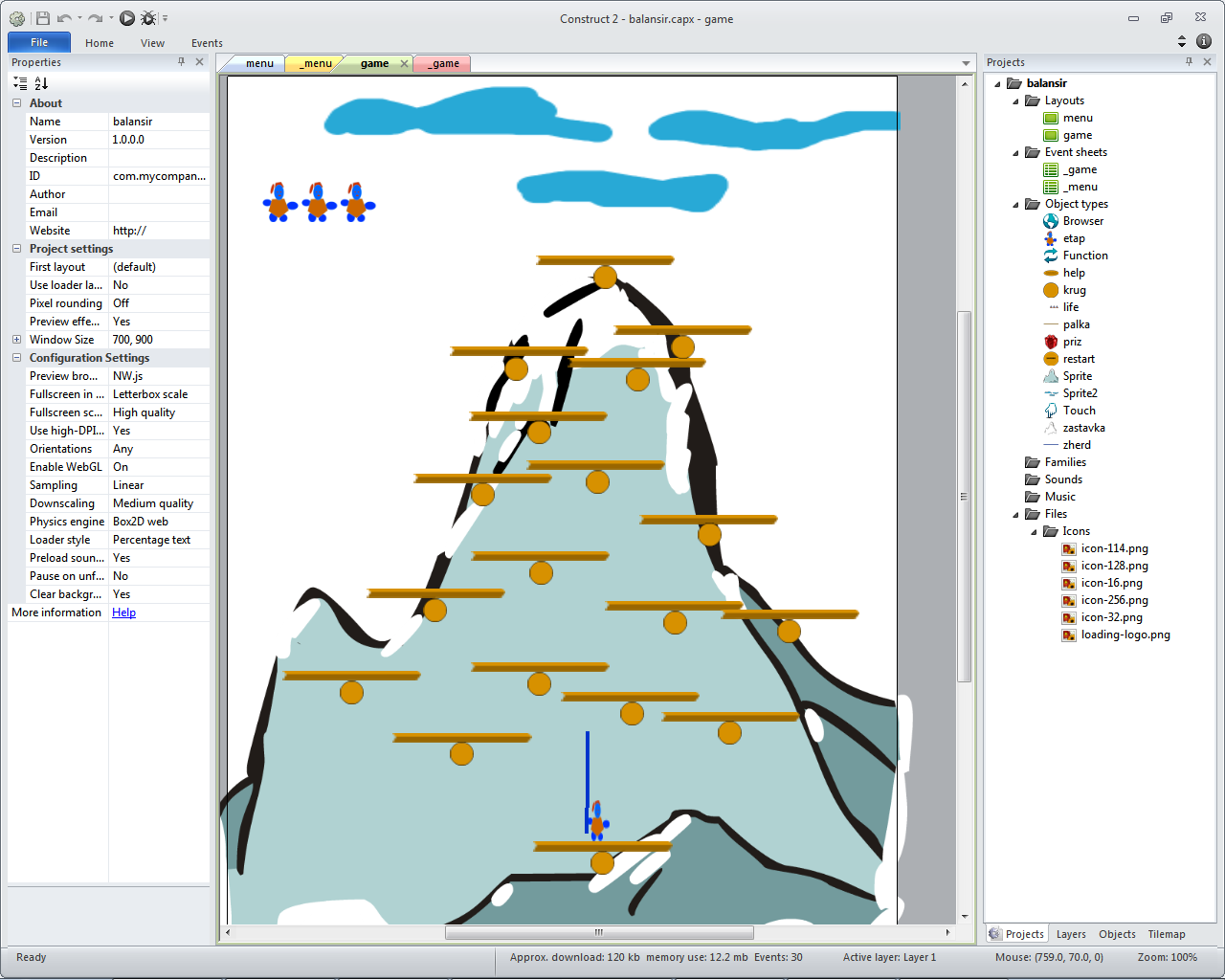Select the menu layout in Projects

1077,118
